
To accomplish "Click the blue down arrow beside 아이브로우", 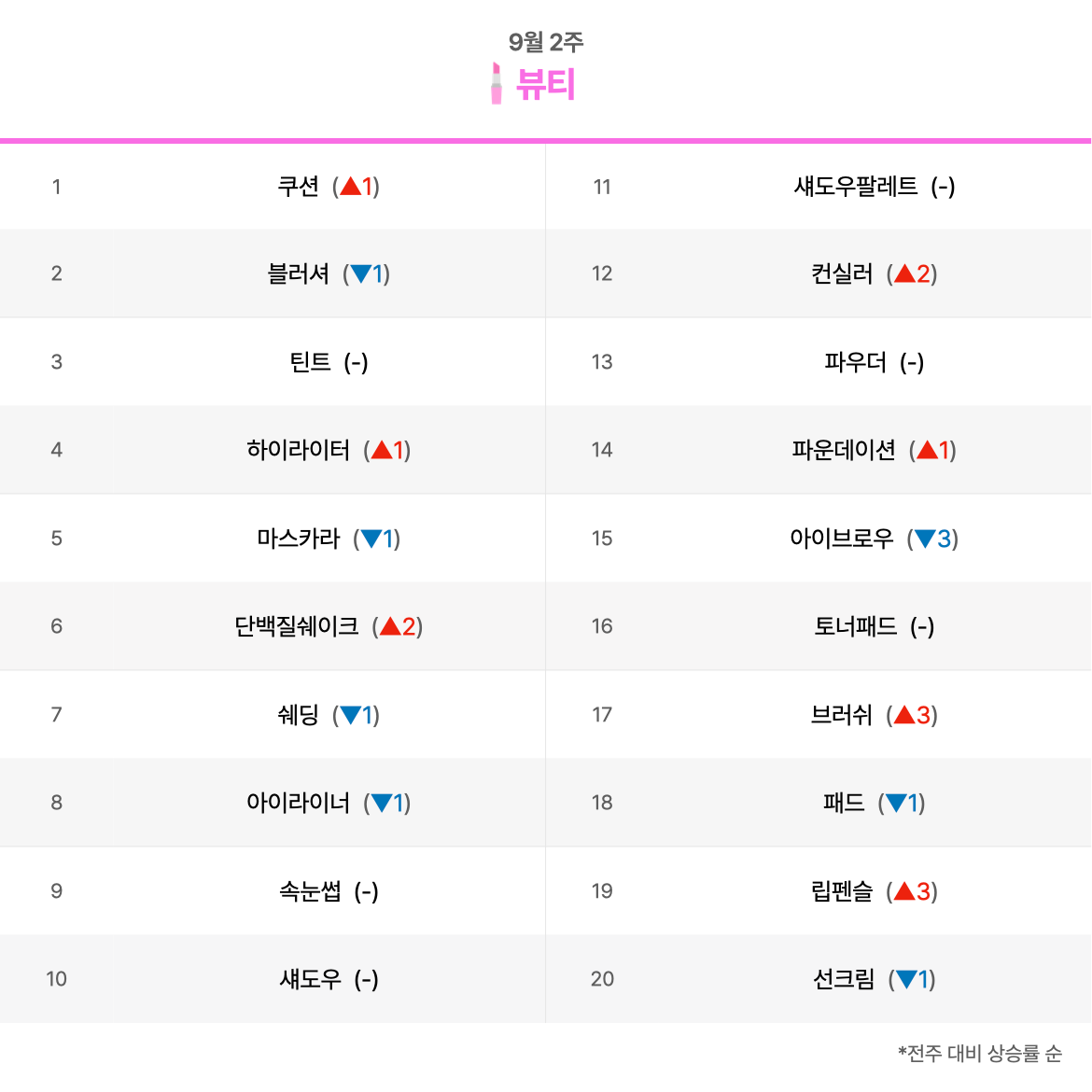I will coord(925,539).
